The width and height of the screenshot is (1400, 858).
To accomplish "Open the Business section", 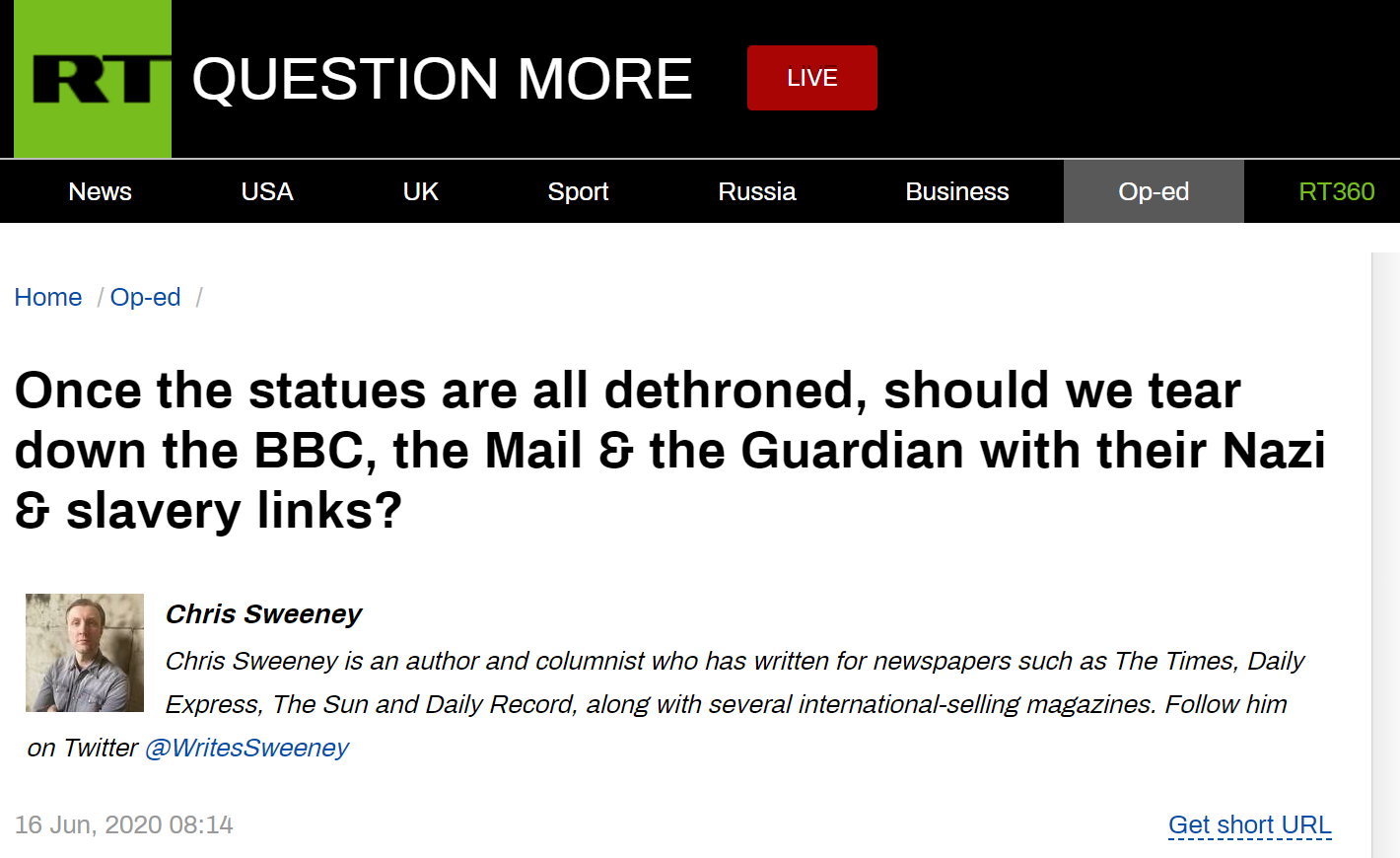I will tap(956, 191).
